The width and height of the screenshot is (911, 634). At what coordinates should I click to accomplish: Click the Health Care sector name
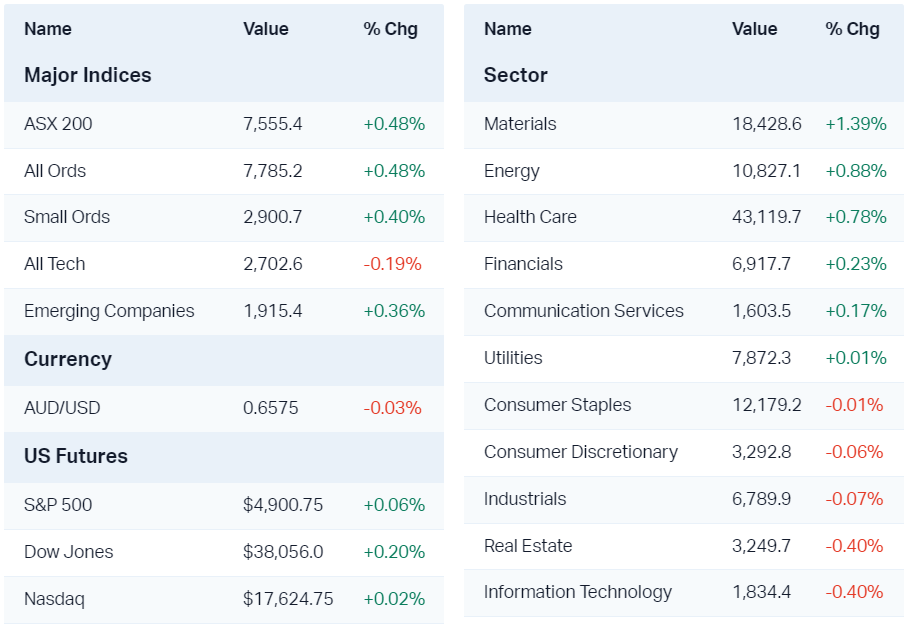click(x=530, y=217)
